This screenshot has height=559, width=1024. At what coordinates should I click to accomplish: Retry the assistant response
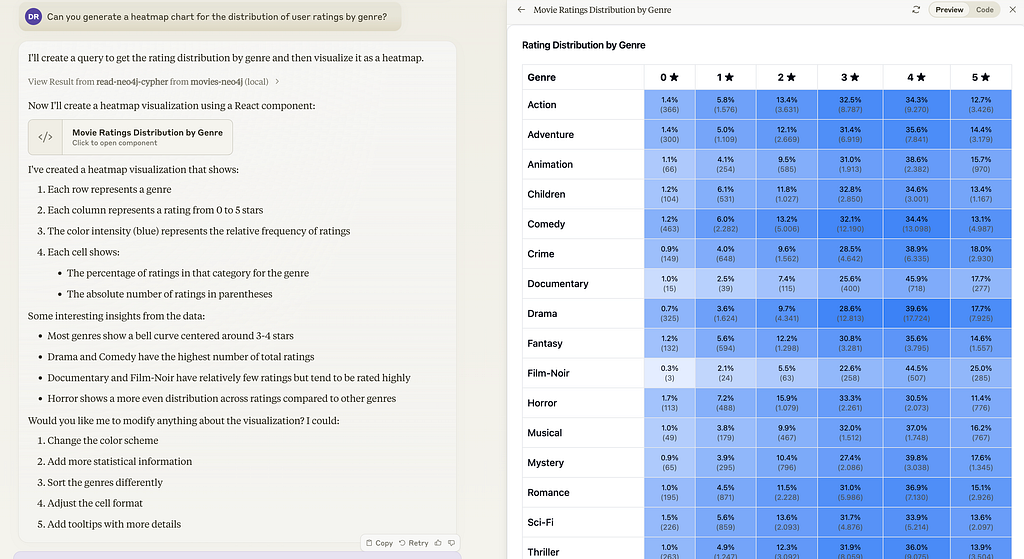(x=413, y=543)
